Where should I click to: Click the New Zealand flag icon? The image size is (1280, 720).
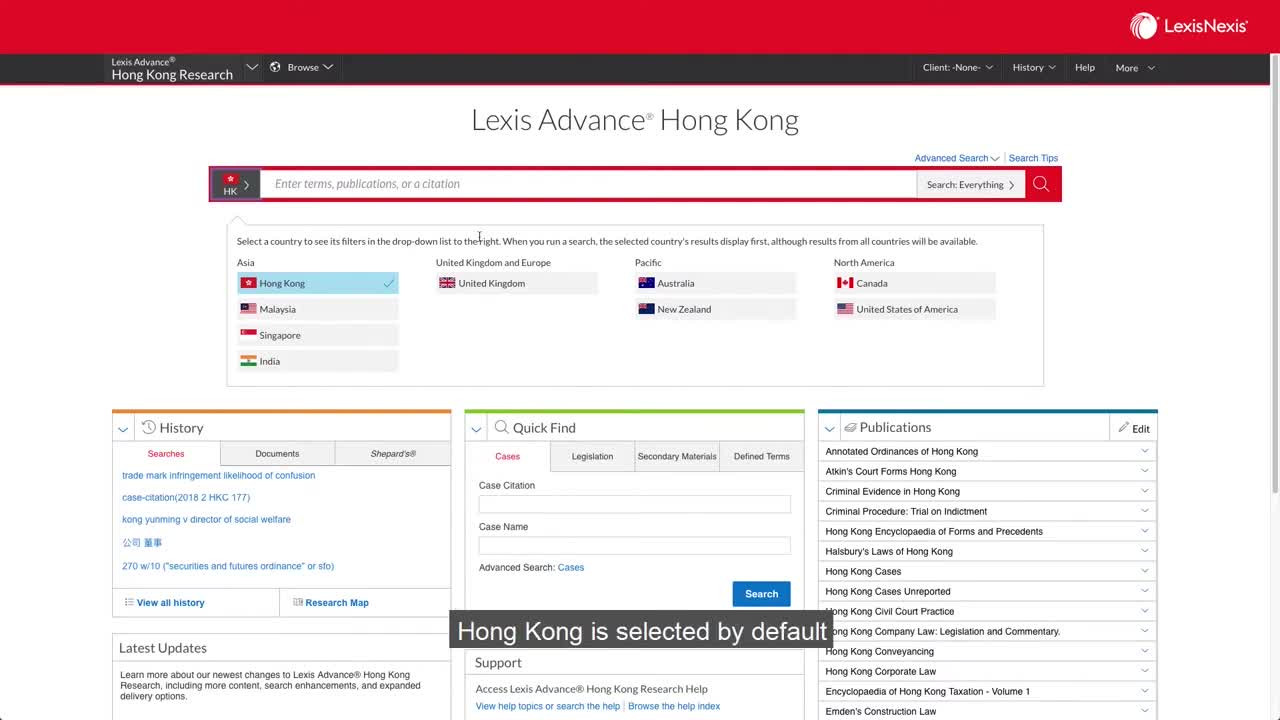coord(646,309)
